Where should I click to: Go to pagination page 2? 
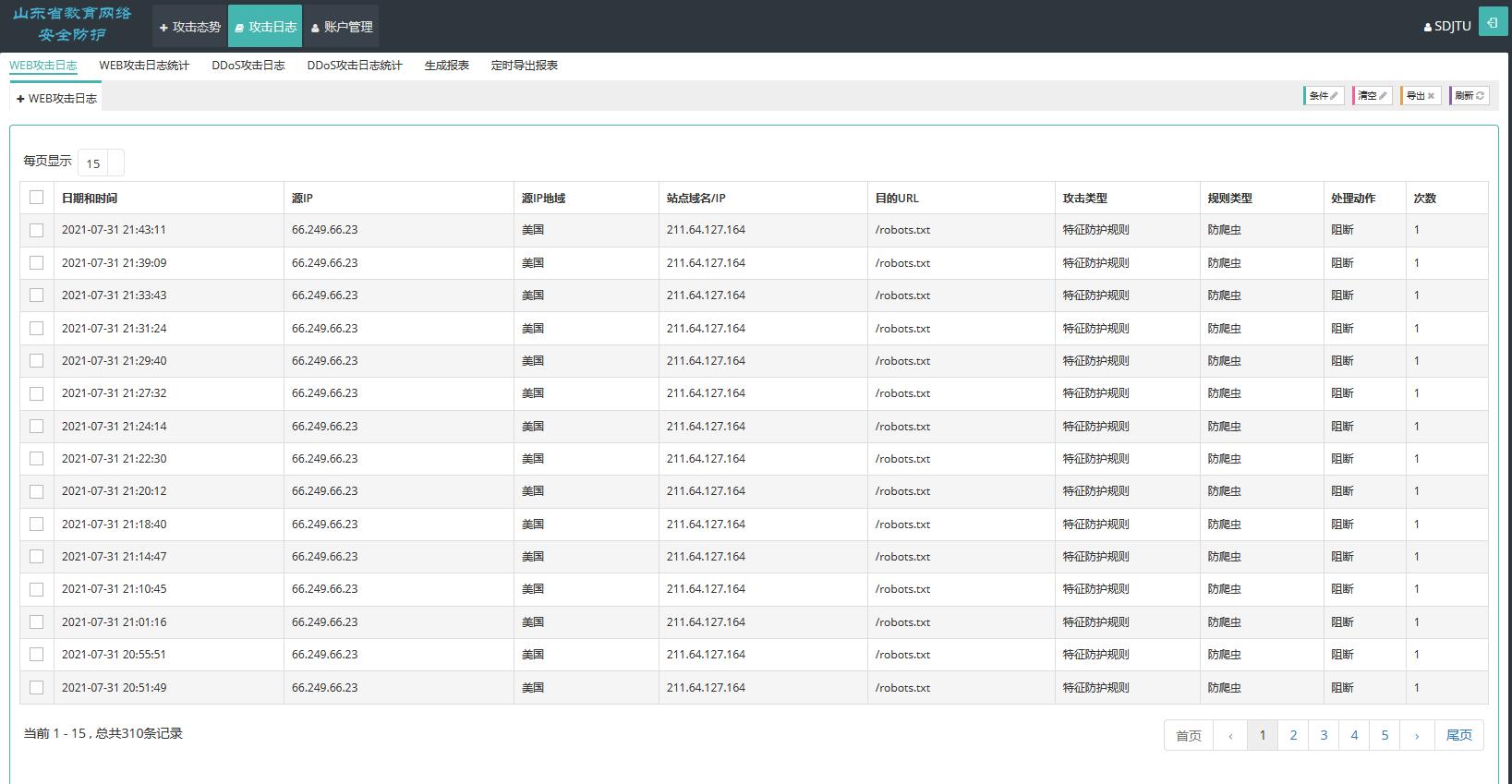[x=1293, y=735]
